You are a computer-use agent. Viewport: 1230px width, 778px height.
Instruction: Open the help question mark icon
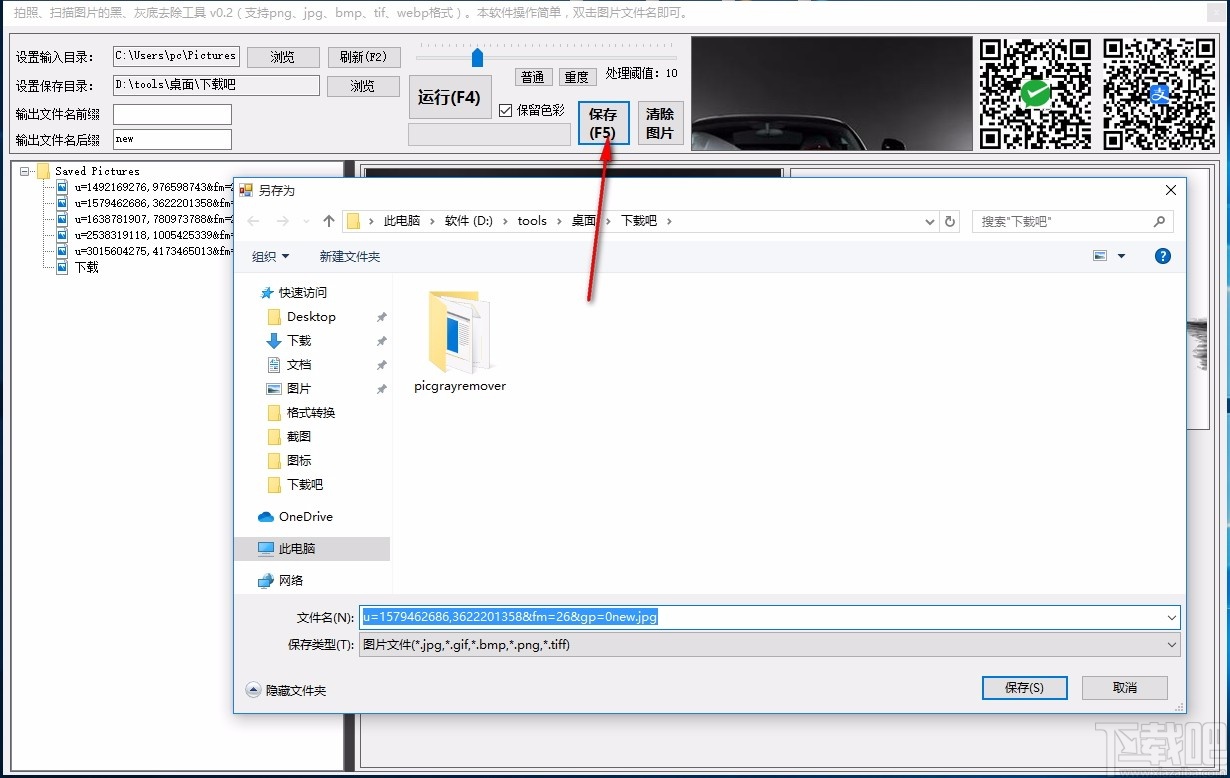click(1162, 256)
